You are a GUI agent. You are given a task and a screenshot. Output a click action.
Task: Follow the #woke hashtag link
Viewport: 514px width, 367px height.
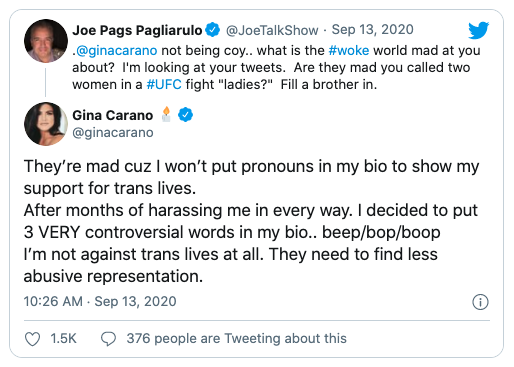(349, 50)
